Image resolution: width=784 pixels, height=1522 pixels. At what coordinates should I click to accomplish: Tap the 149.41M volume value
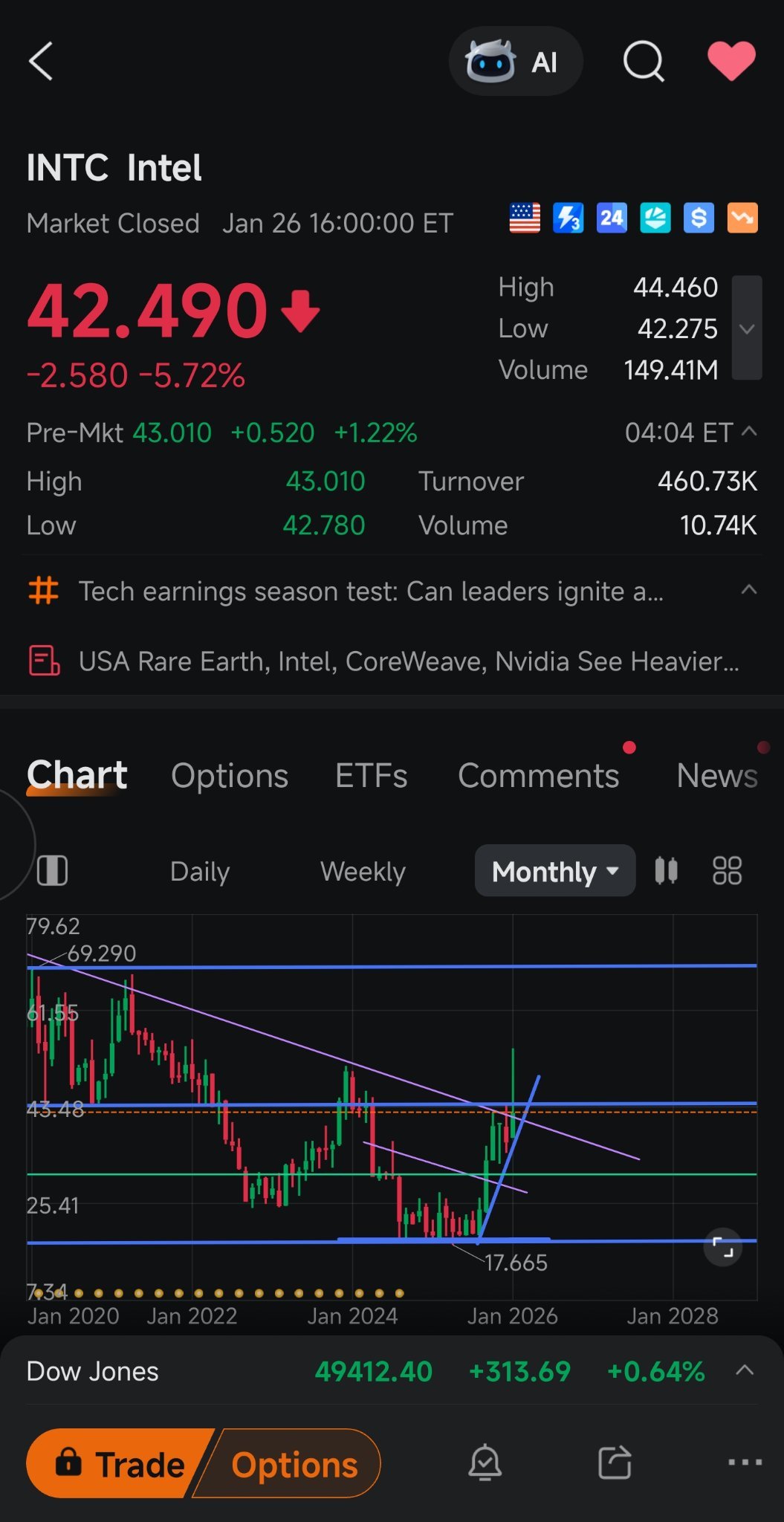(x=671, y=370)
